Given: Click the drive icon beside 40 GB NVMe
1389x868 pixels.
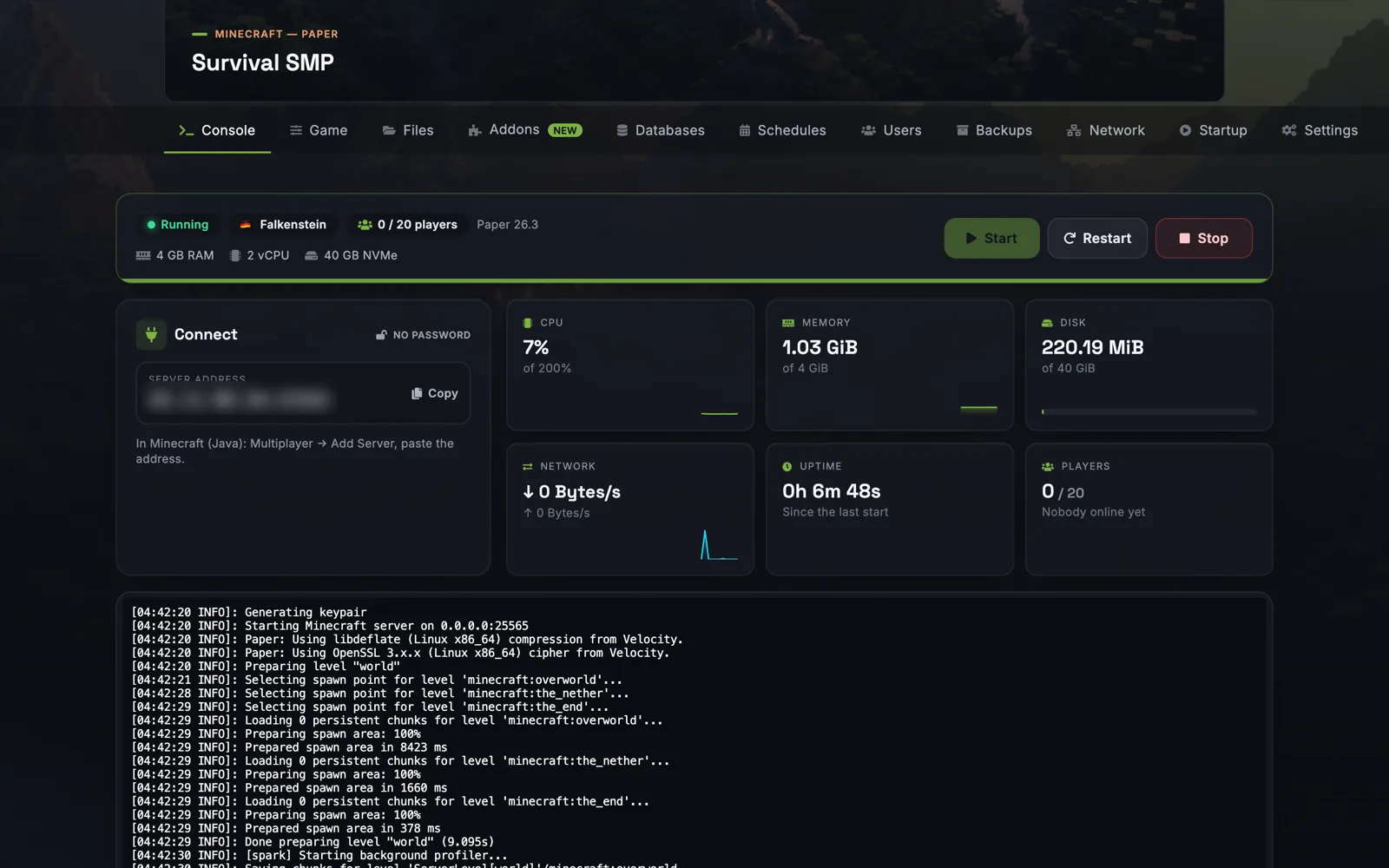Looking at the screenshot, I should (x=311, y=256).
